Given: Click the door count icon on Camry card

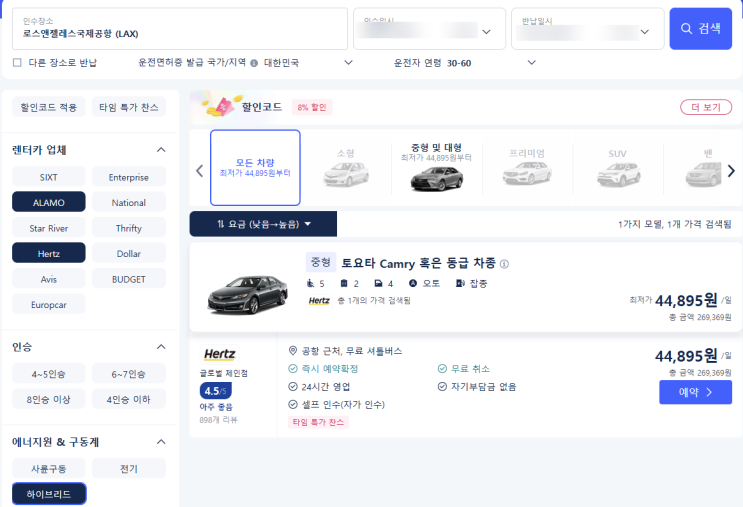Looking at the screenshot, I should 378,283.
